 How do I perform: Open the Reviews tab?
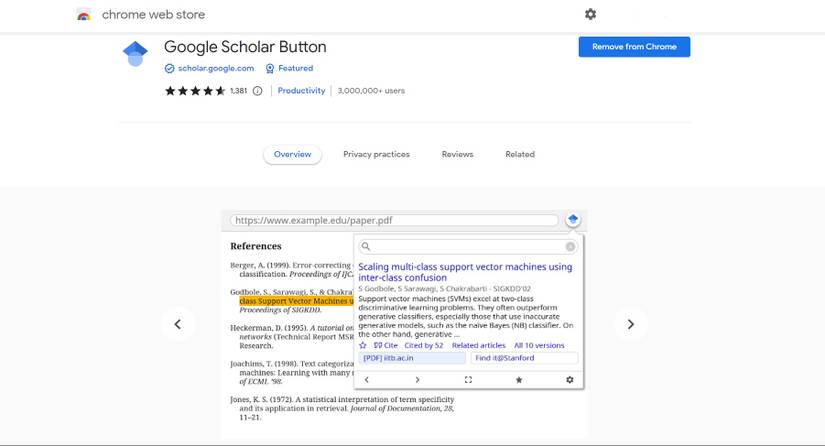pos(457,155)
